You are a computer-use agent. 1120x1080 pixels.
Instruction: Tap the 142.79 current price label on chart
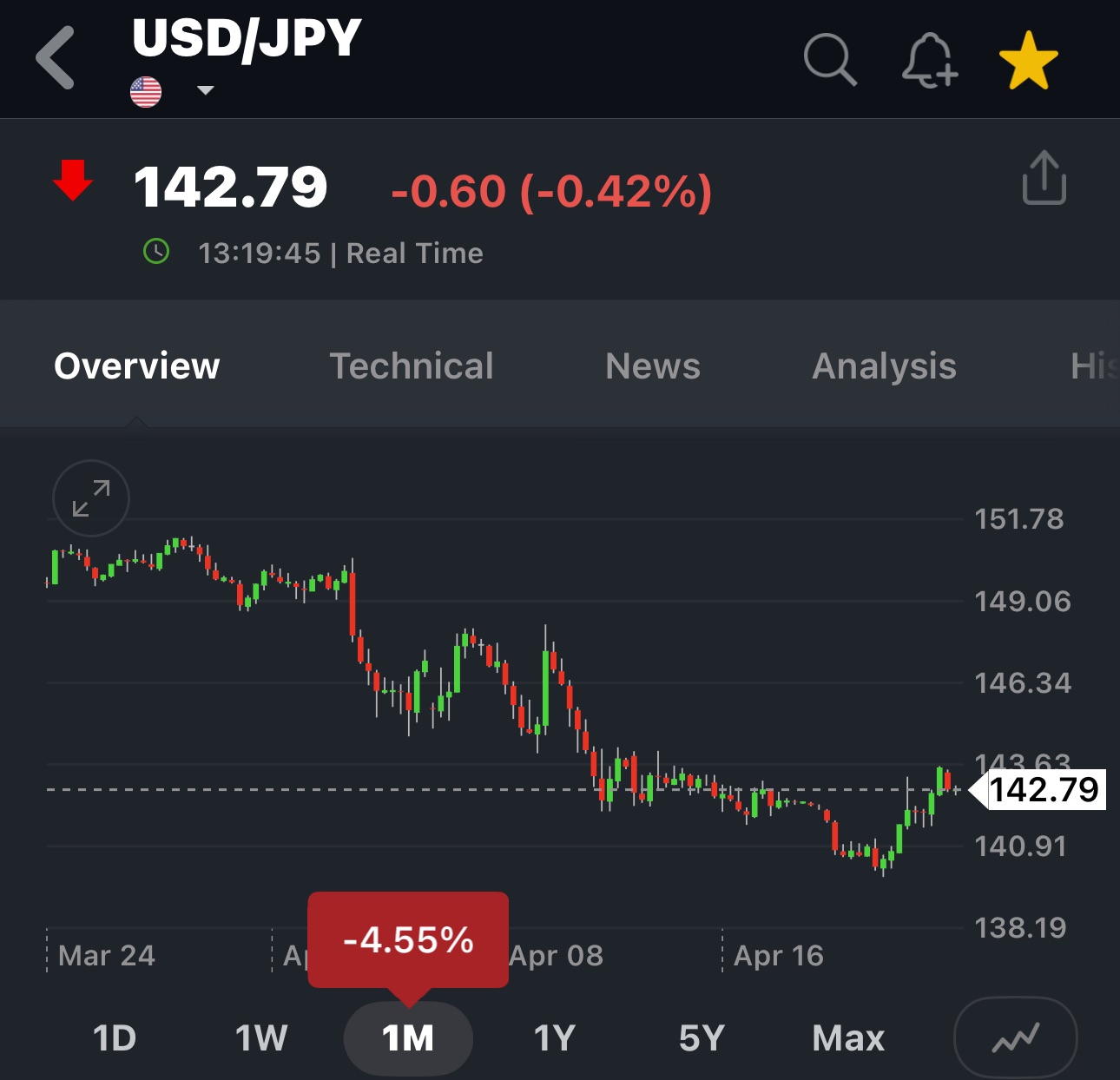click(1044, 790)
